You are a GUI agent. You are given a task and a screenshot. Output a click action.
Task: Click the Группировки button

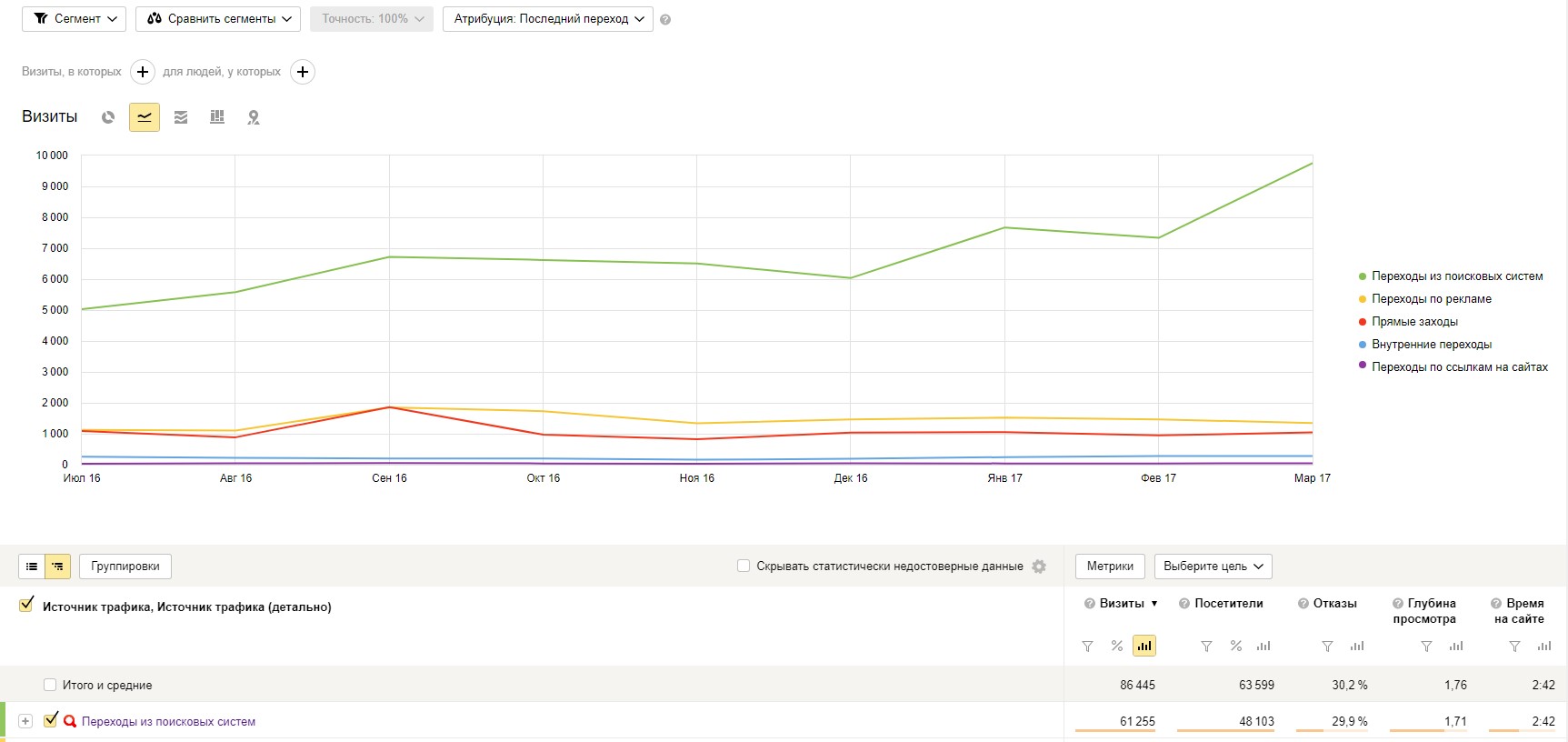tap(125, 567)
